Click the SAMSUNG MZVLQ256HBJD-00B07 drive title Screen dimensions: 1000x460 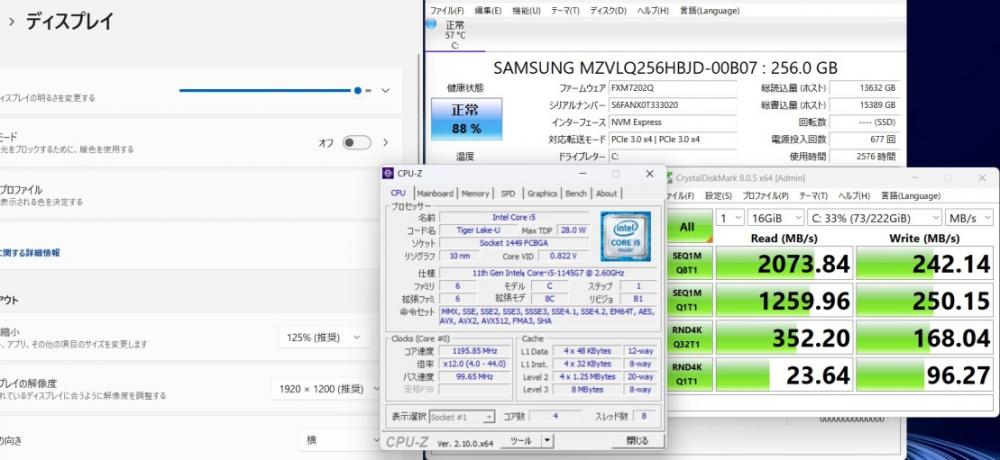click(x=665, y=68)
